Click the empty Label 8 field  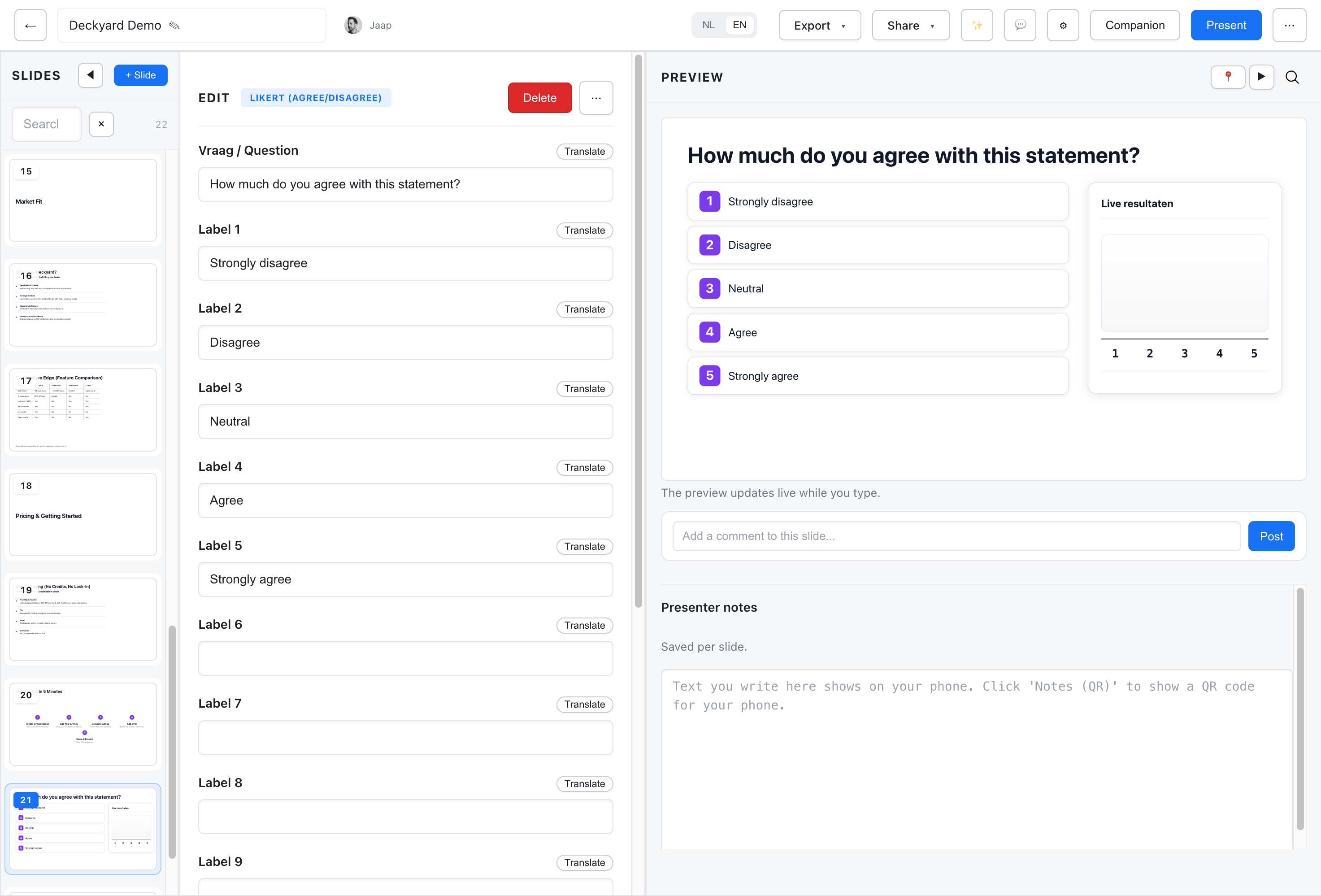click(x=405, y=817)
